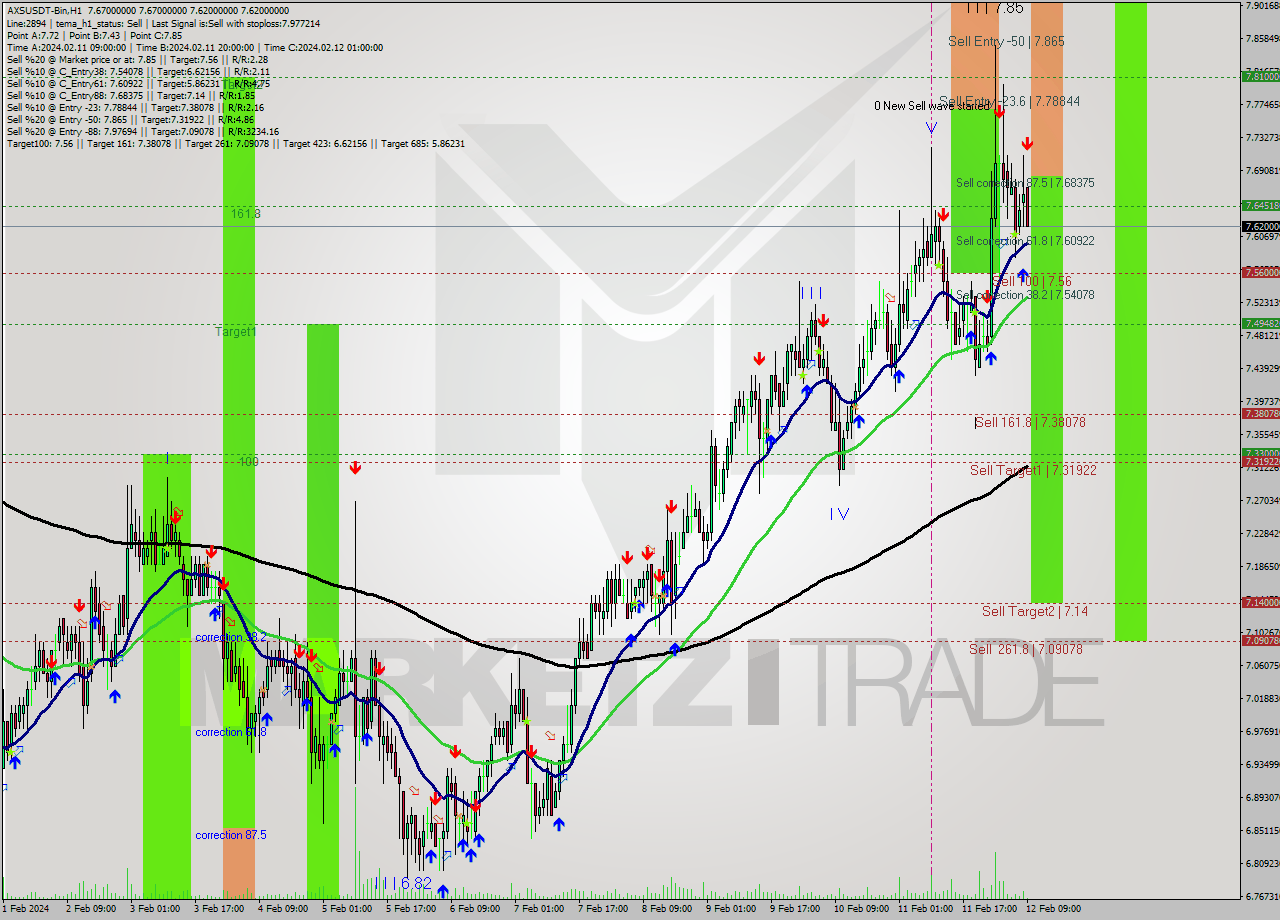Screen dimensions: 1280x920
Task: Select the '7 Feb 01:00' time axis label
Action: (x=541, y=909)
